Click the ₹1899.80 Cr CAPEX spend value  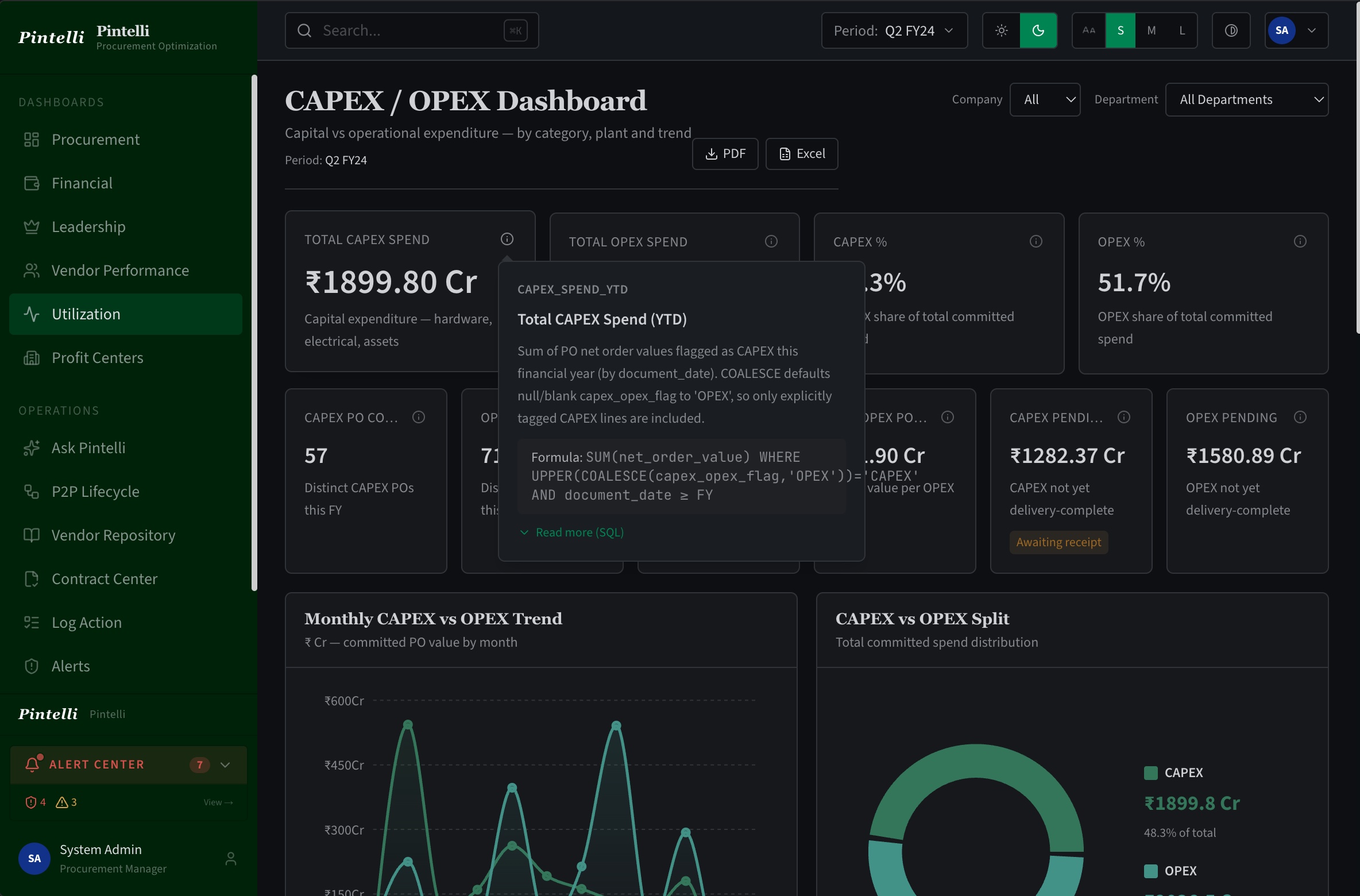(391, 282)
